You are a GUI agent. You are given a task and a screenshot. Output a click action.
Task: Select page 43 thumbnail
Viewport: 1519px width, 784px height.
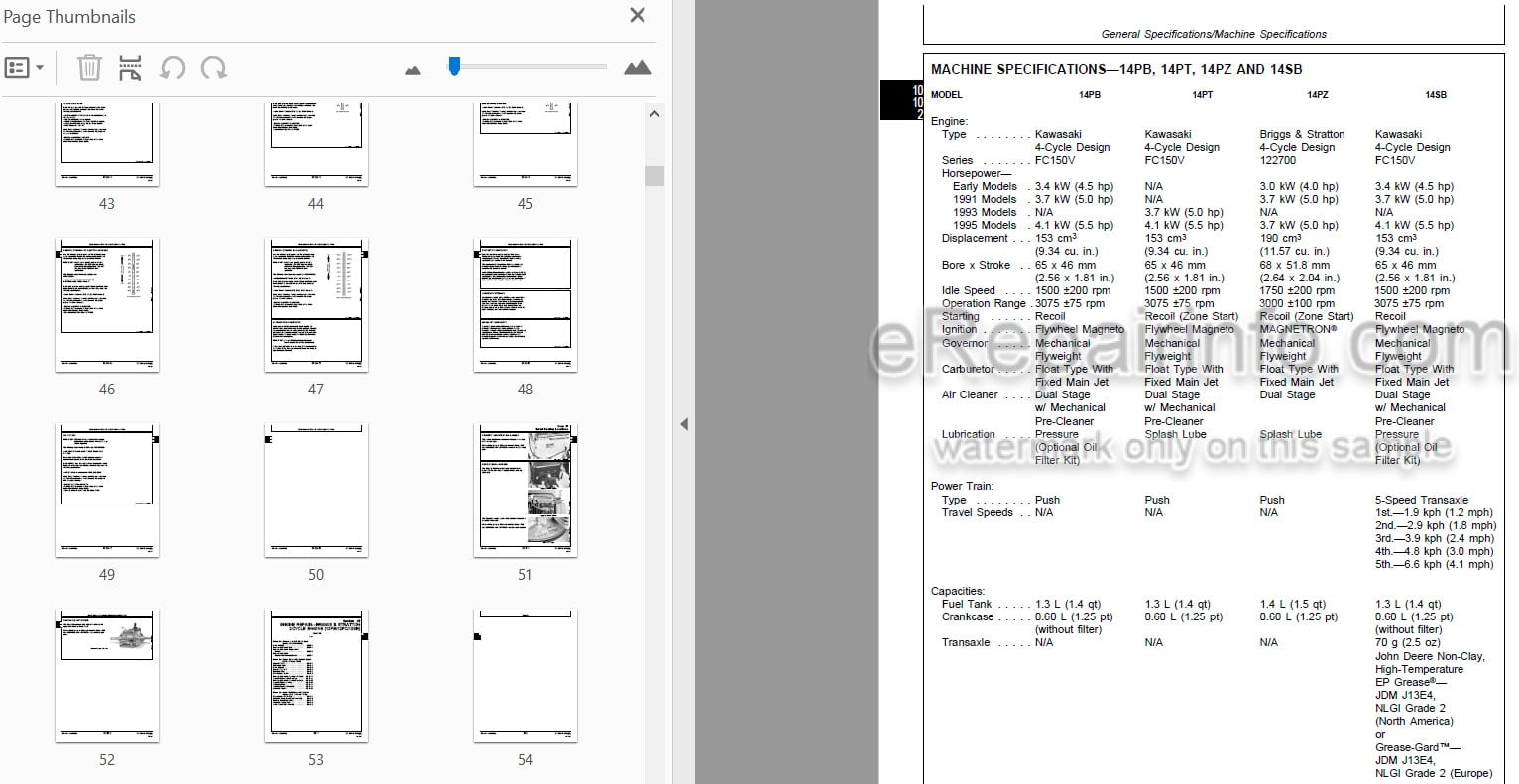[x=107, y=144]
